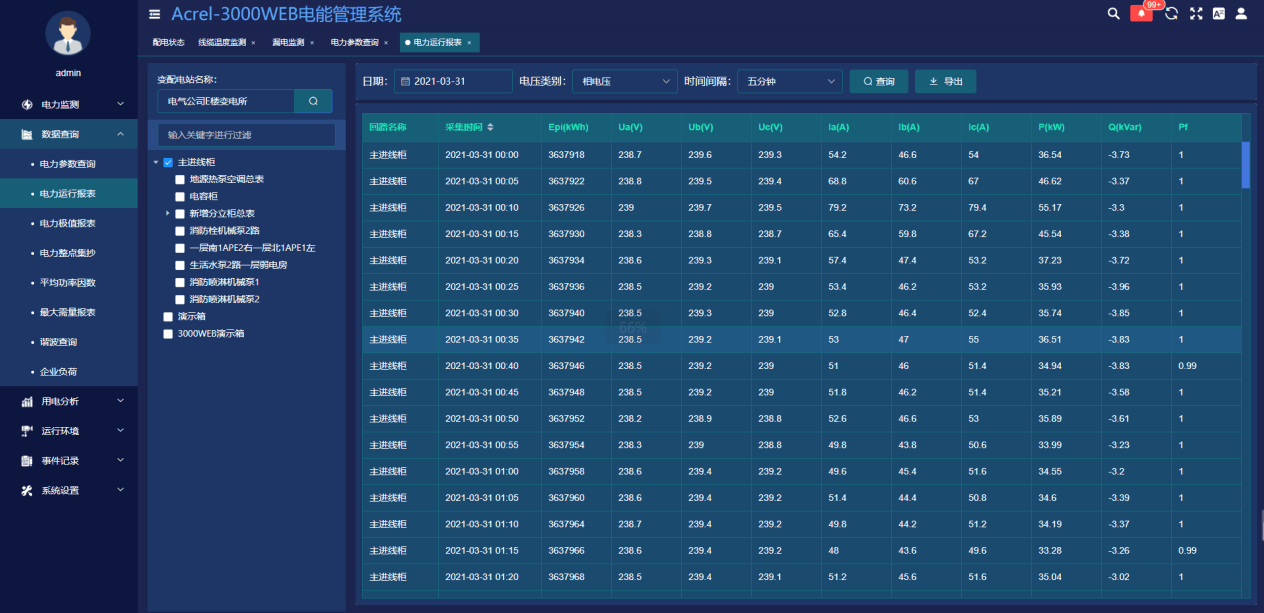Image resolution: width=1264 pixels, height=613 pixels.
Task: Check the 消防喷淋机械泵1 checkbox
Action: pyautogui.click(x=180, y=282)
